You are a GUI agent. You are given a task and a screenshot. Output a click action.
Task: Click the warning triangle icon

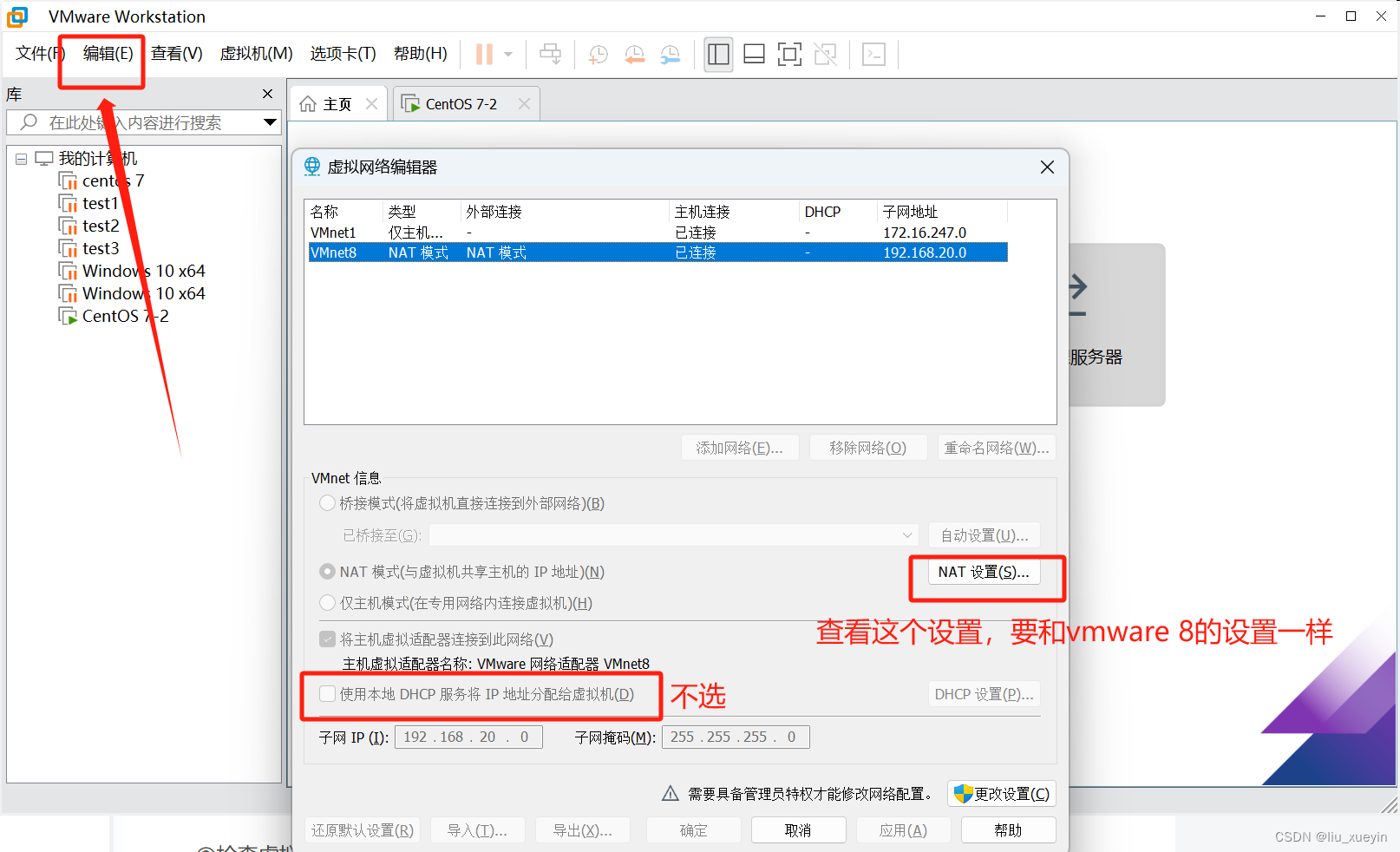pos(671,793)
